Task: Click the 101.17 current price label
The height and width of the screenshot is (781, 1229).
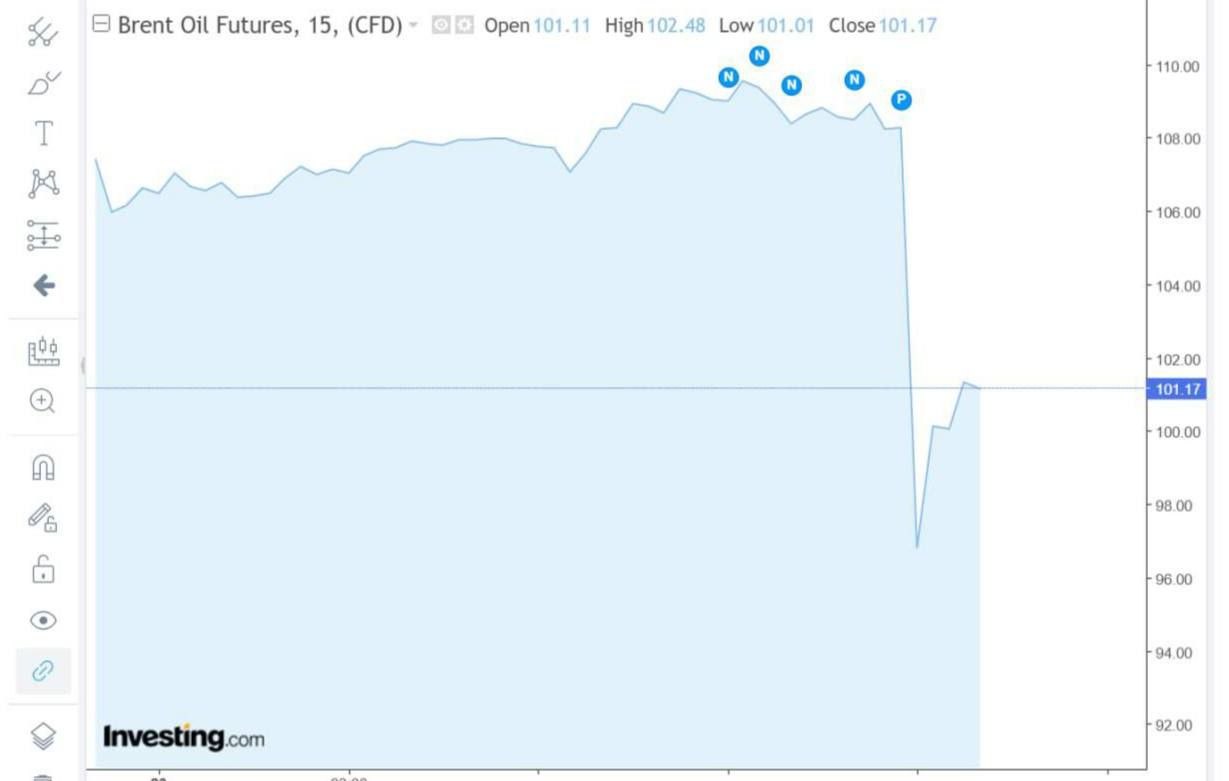Action: click(x=1177, y=389)
